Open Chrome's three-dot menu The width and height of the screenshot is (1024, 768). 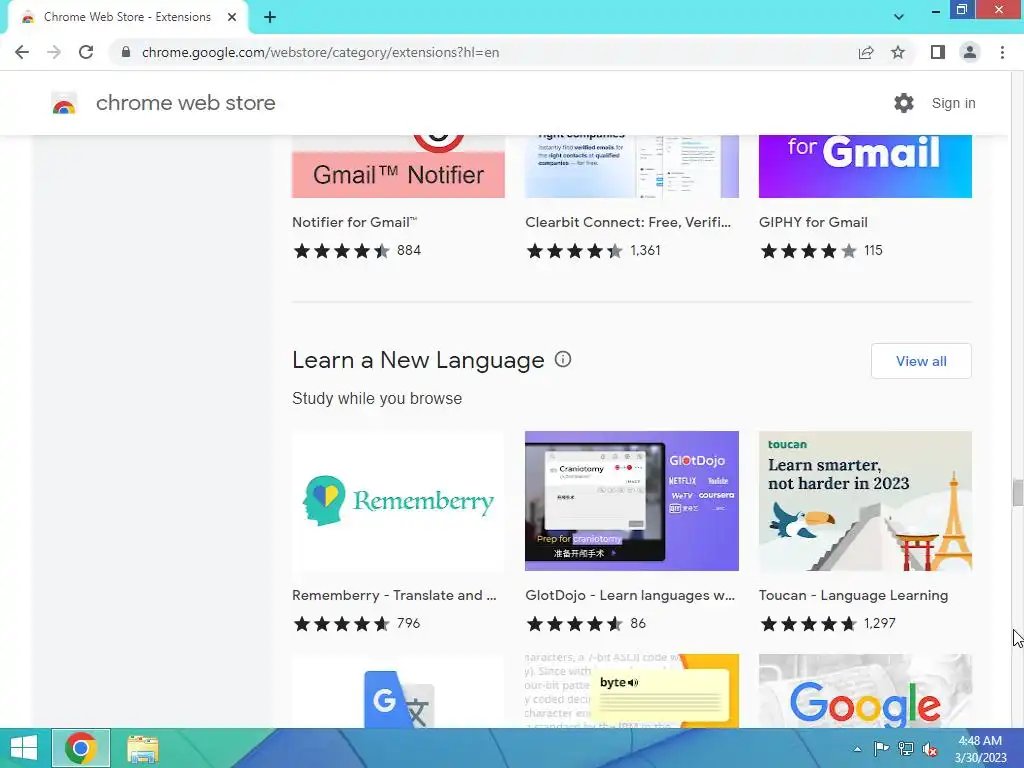(x=1002, y=52)
